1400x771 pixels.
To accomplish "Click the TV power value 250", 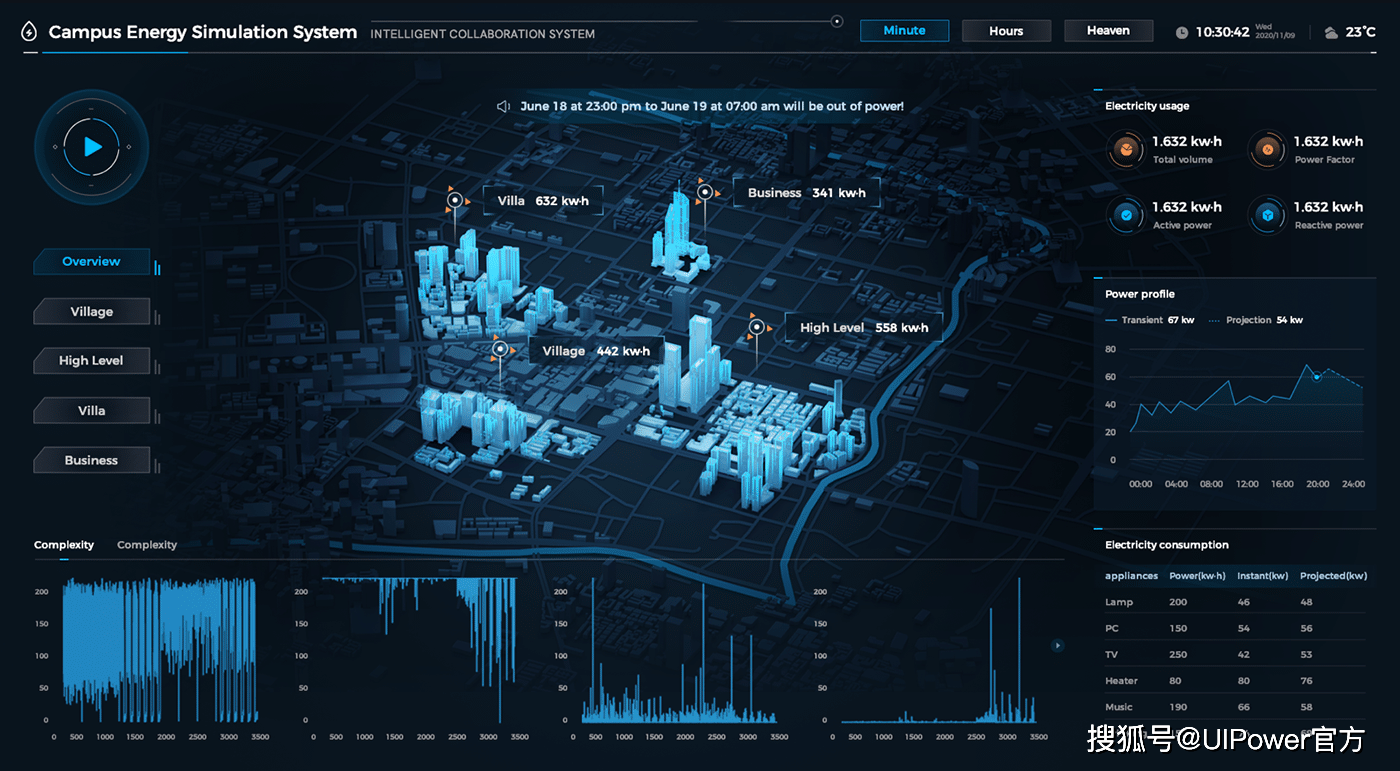I will pos(1178,655).
